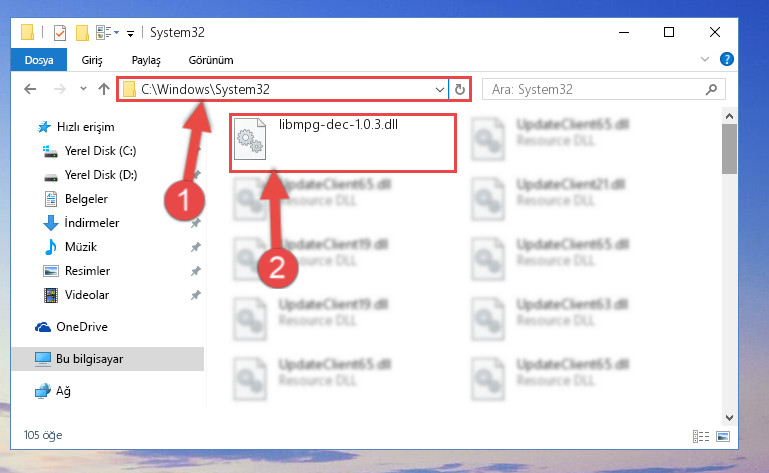This screenshot has height=473, width=769.
Task: Click the Up one level arrow
Action: click(x=103, y=89)
